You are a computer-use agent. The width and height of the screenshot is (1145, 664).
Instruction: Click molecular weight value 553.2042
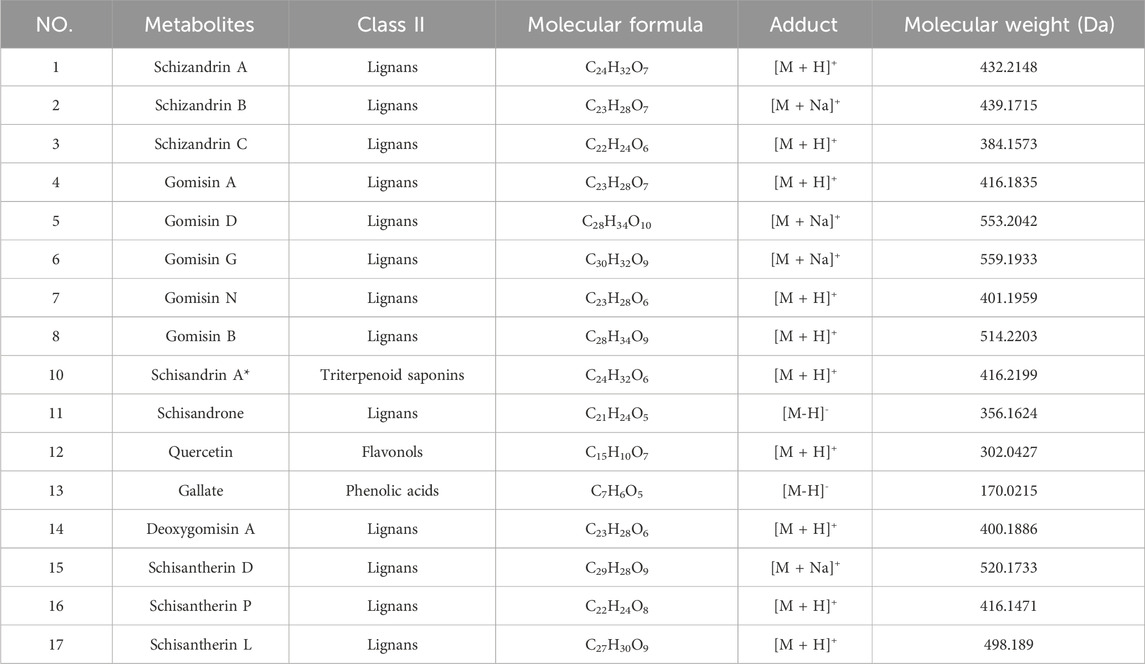1008,221
